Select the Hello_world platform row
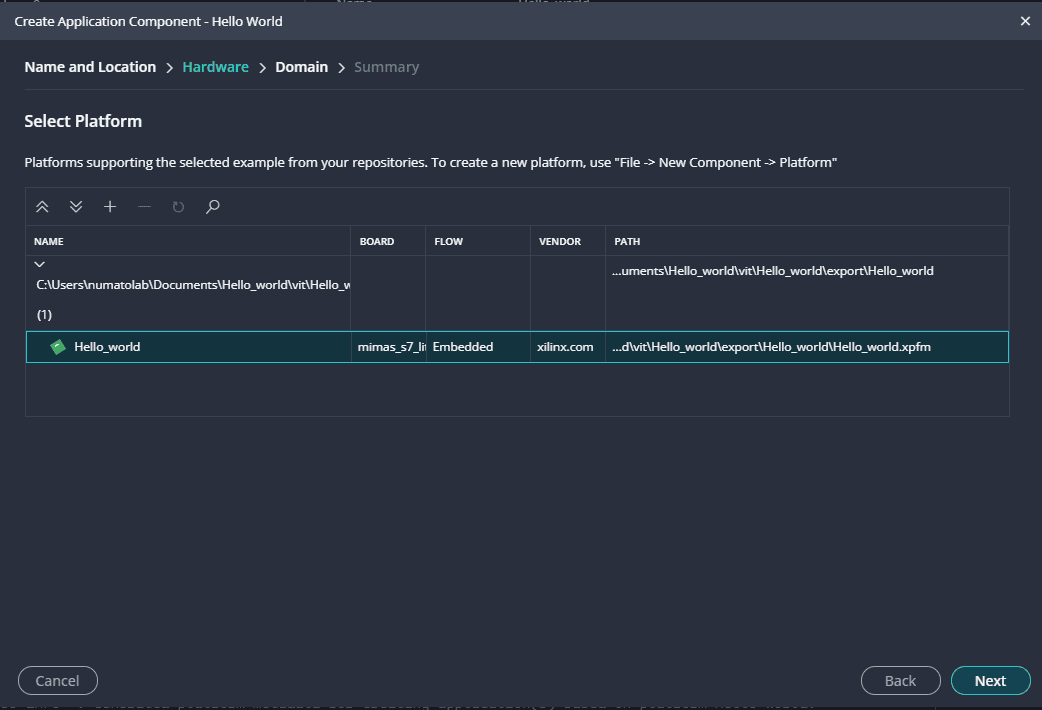The image size is (1042, 710). pos(200,347)
